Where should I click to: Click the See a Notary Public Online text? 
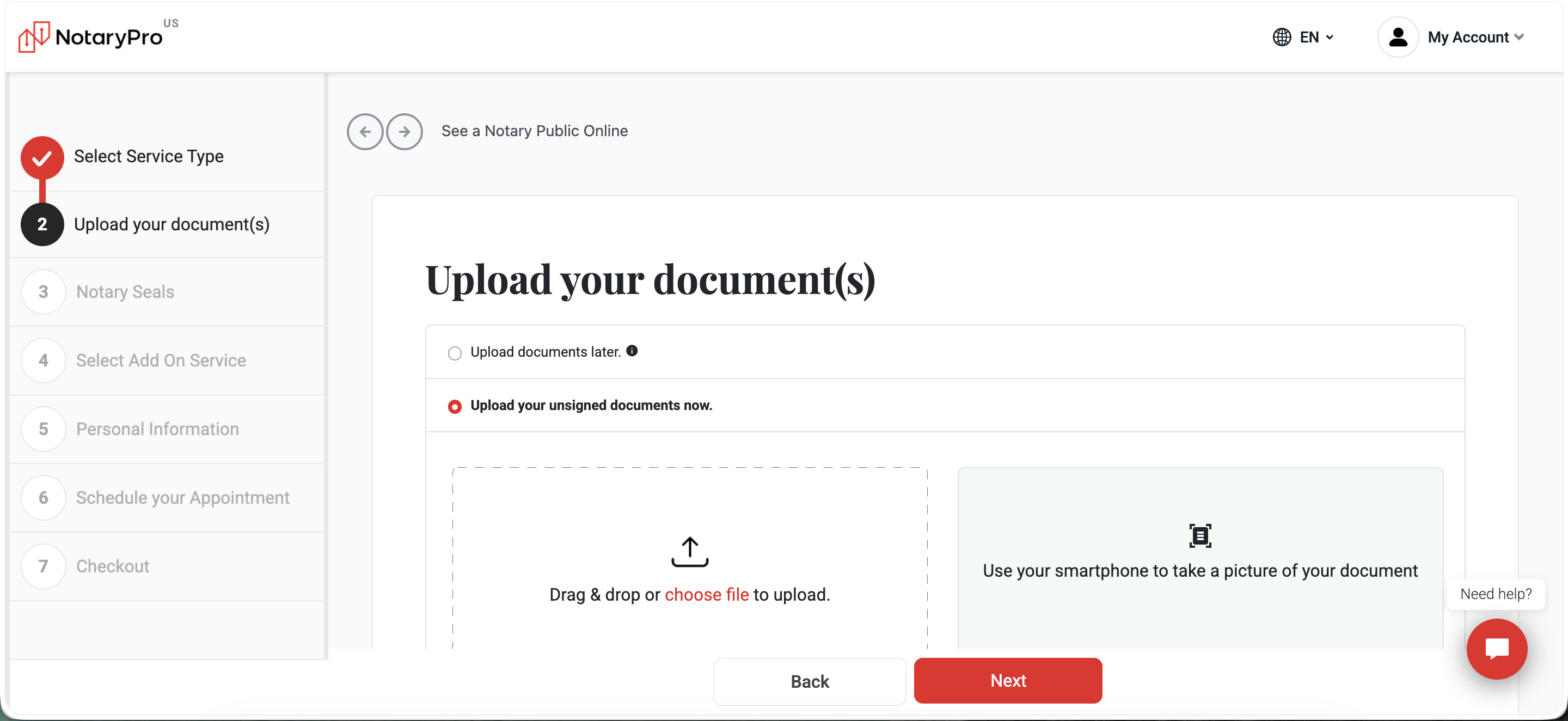(535, 131)
